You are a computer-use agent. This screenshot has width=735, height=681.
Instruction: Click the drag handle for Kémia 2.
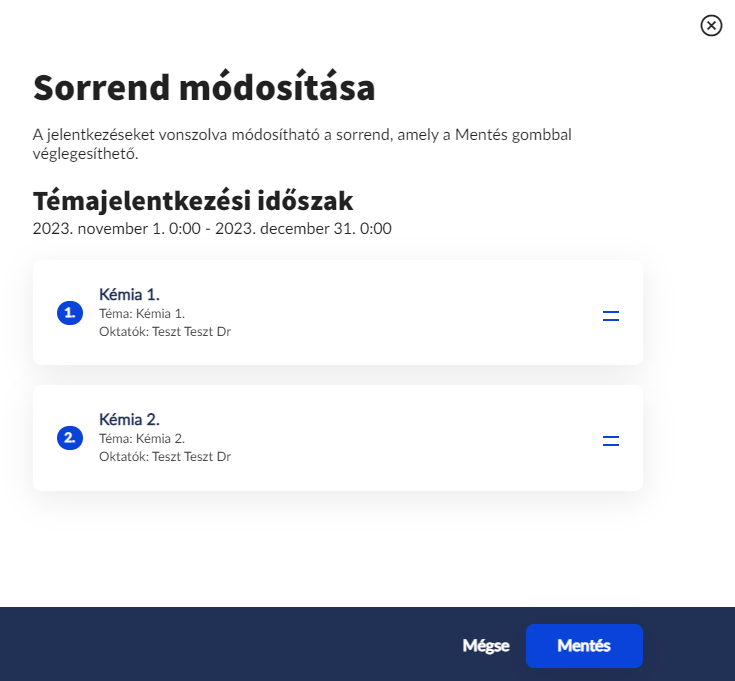tap(611, 441)
